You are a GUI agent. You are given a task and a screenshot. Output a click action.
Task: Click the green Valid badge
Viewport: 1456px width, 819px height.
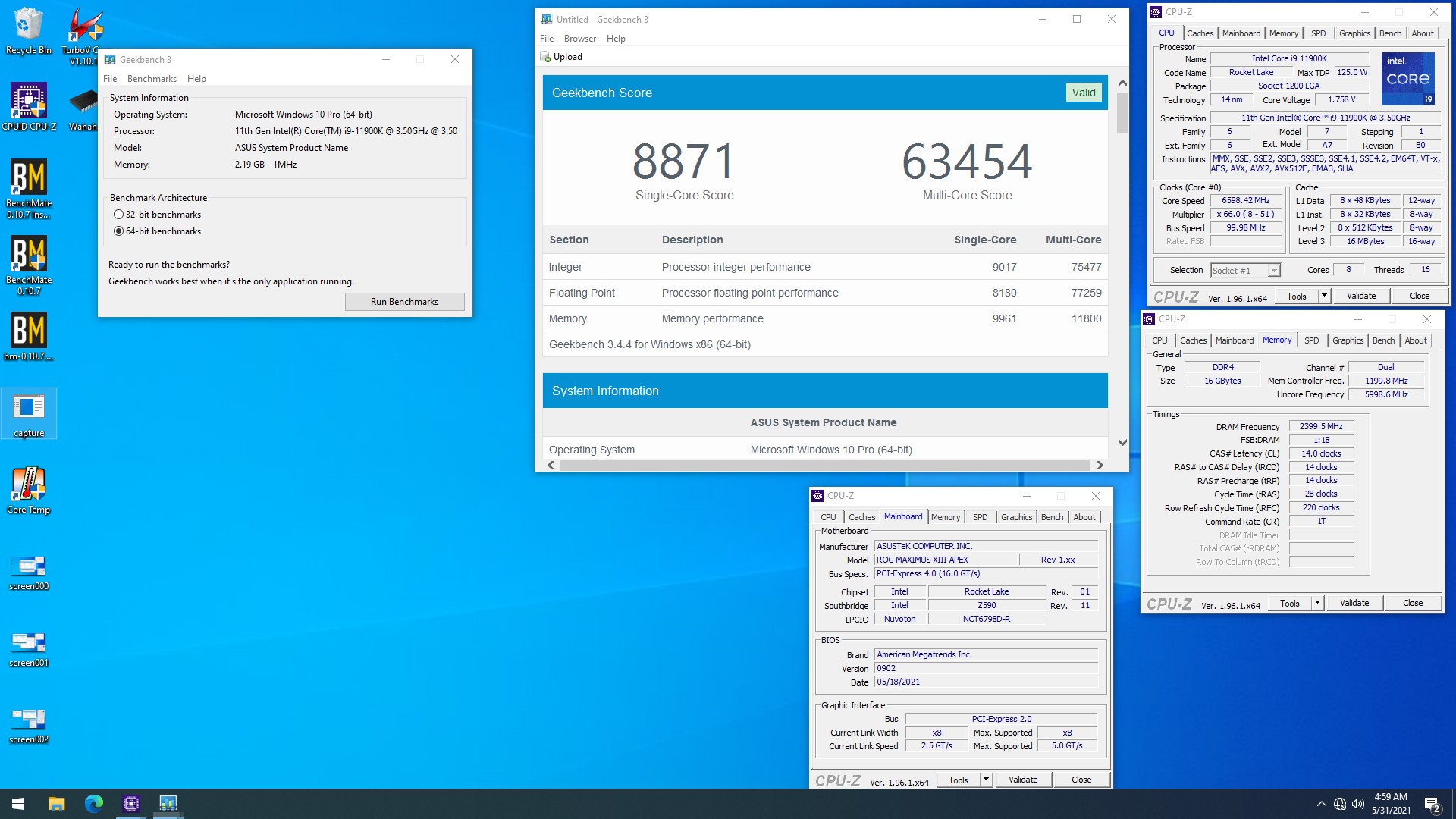(x=1084, y=93)
